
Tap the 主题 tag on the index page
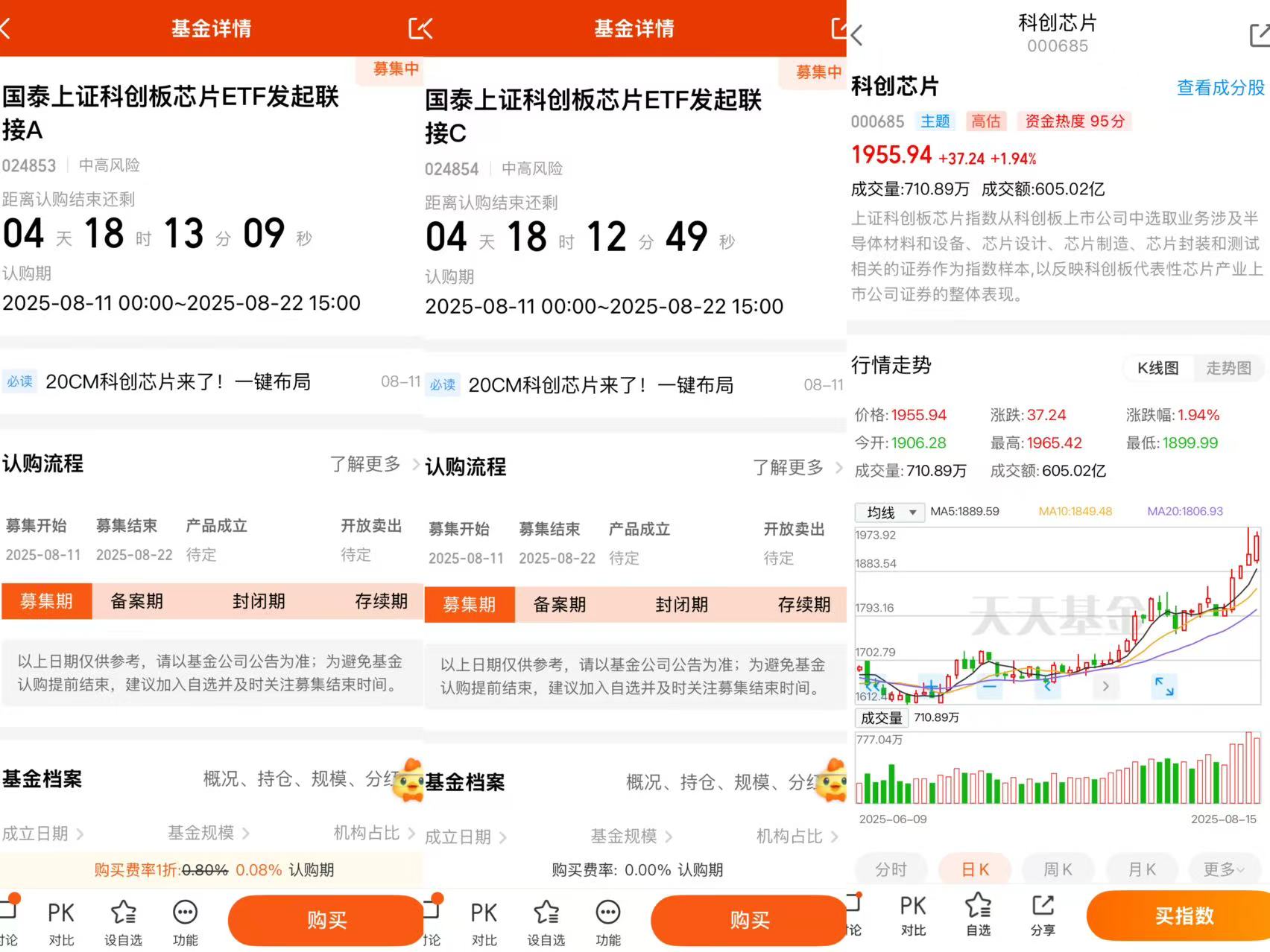click(935, 121)
